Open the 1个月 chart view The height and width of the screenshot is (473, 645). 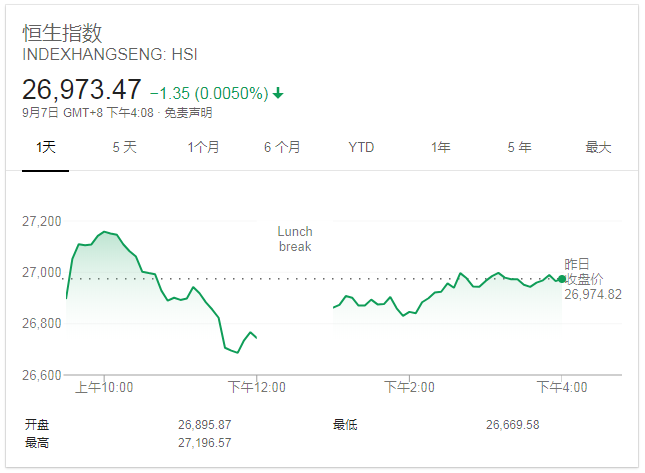pos(203,147)
